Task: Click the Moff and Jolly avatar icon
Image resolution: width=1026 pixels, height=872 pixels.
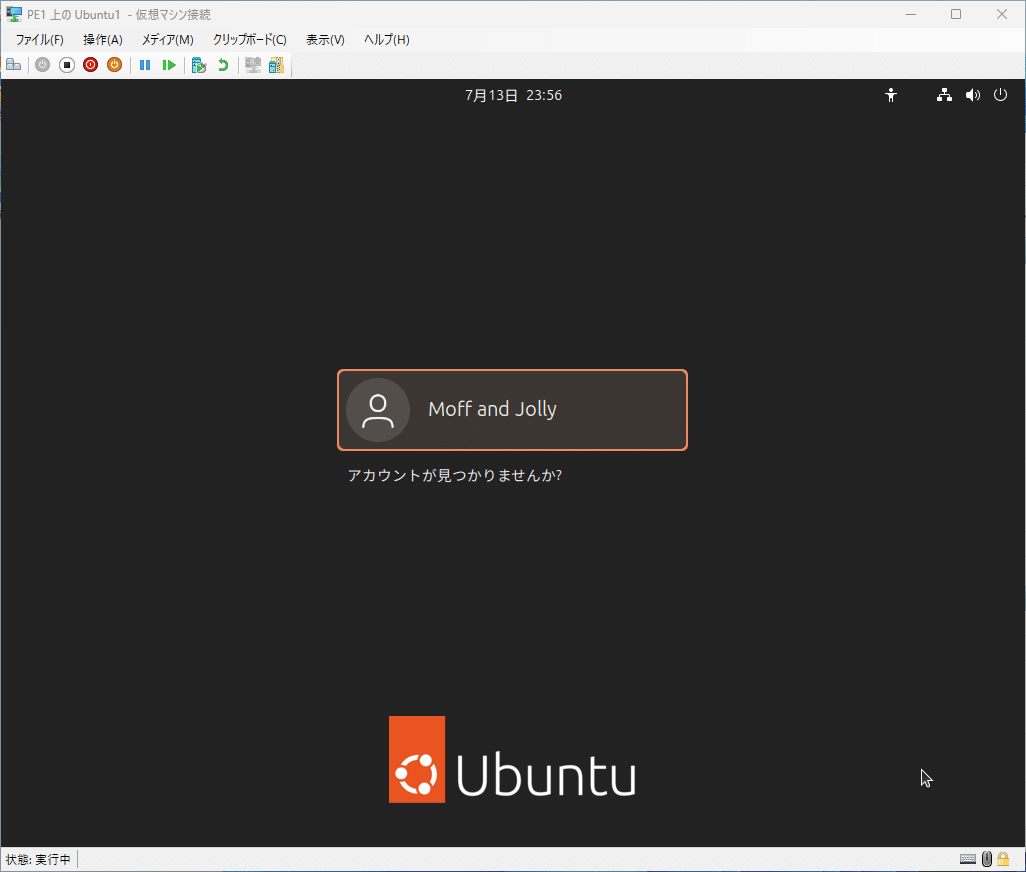Action: pos(378,410)
